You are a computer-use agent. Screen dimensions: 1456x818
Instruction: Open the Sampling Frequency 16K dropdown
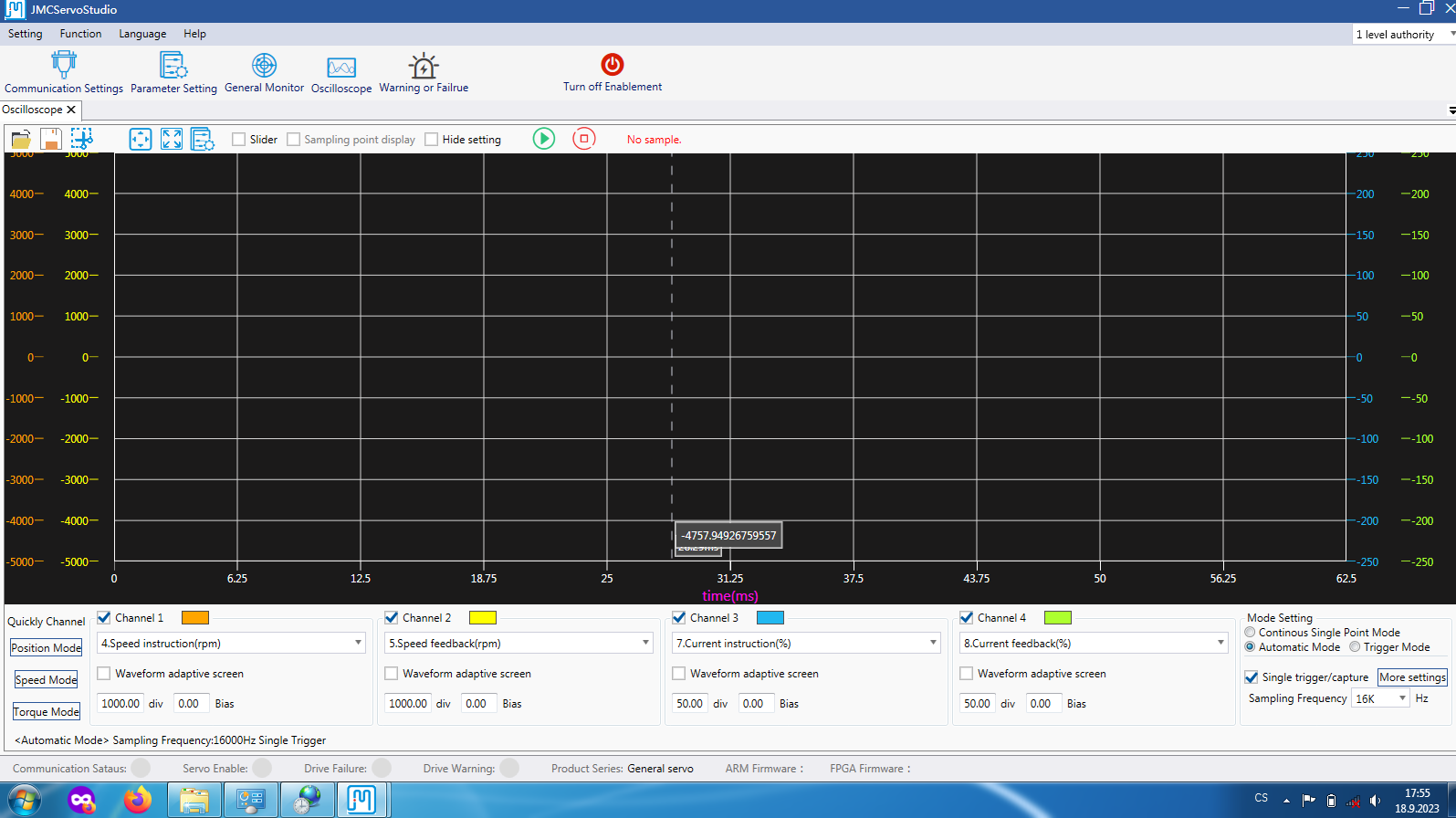1402,698
